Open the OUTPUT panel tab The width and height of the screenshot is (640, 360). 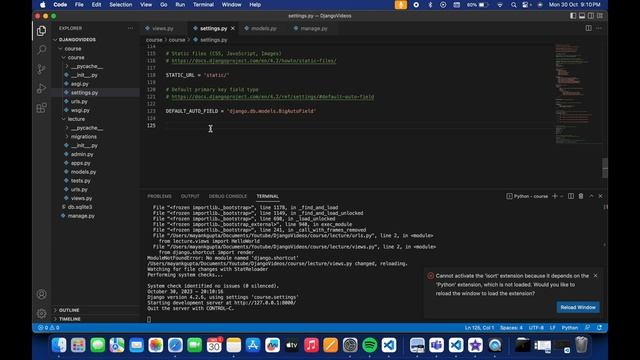pyautogui.click(x=190, y=196)
